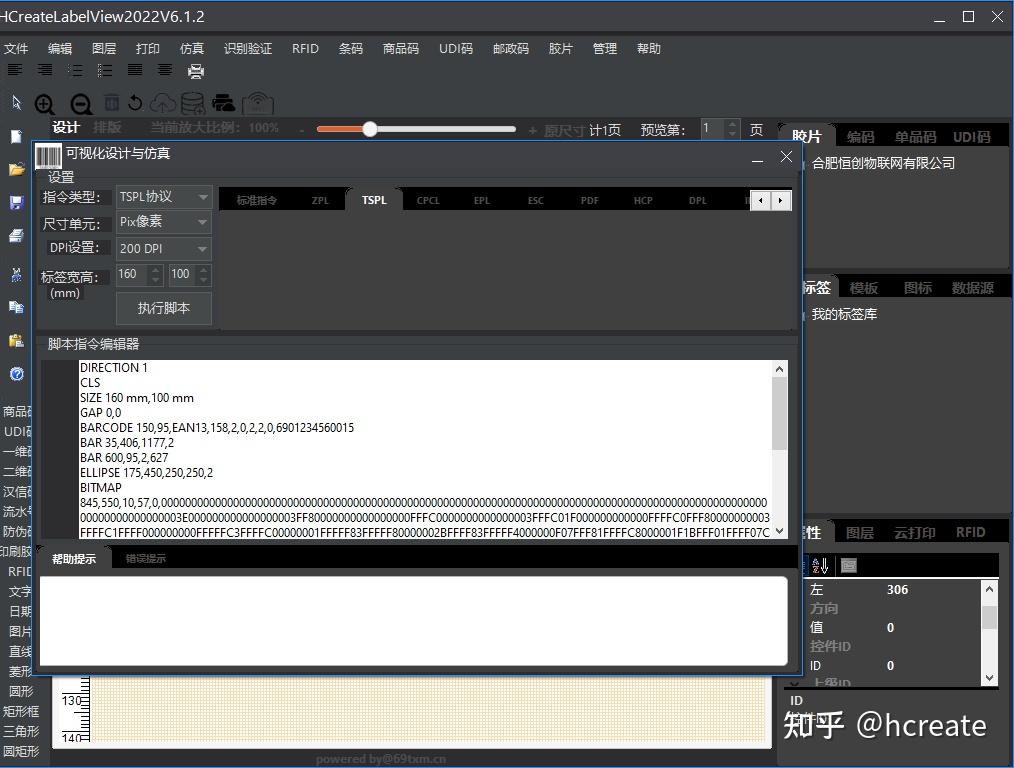The height and width of the screenshot is (768, 1014).
Task: Click the property pages icon in properties panel
Action: [x=848, y=566]
